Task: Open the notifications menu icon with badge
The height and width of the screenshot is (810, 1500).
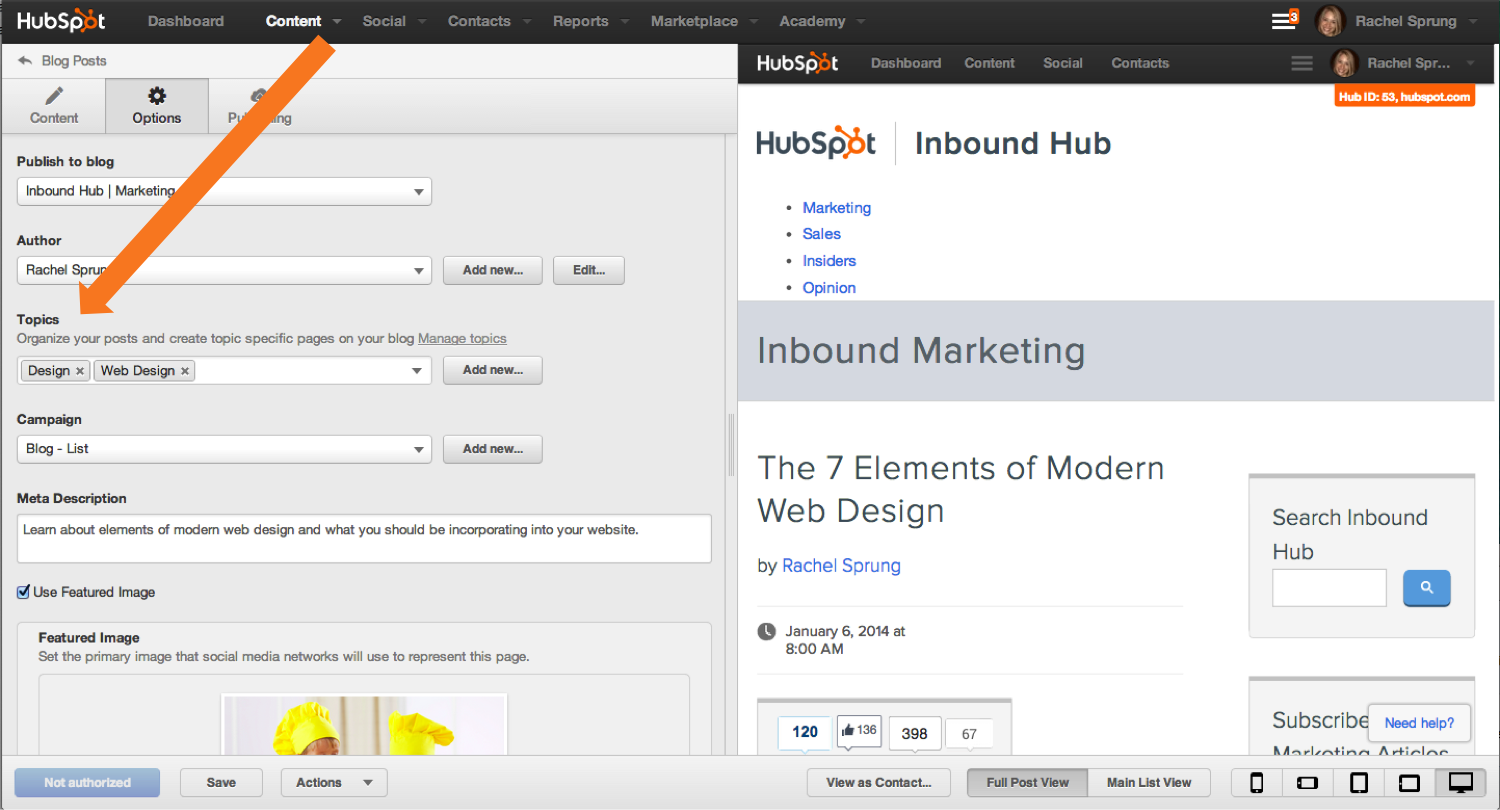Action: tap(1284, 20)
